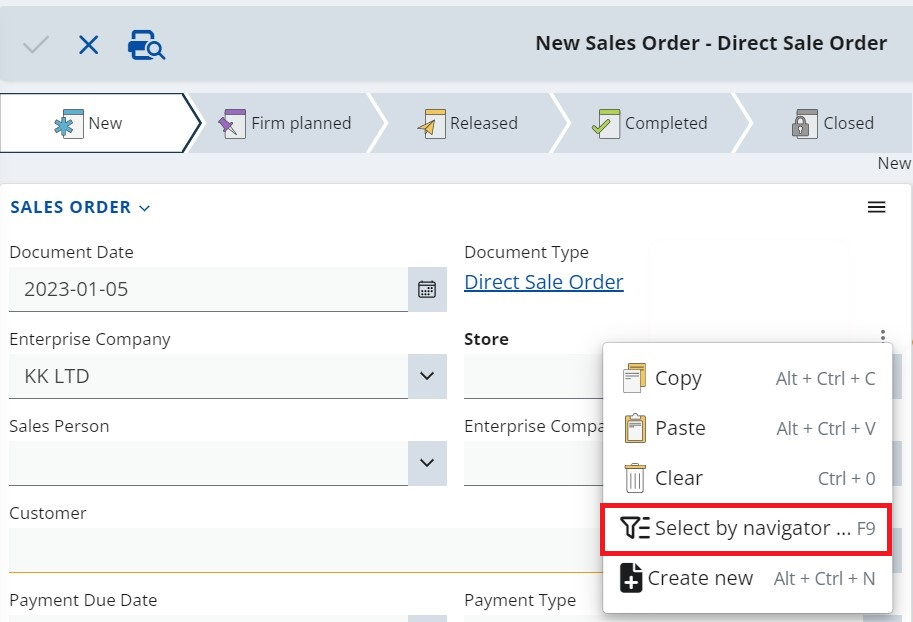Click the X cancel icon
913x622 pixels.
tap(89, 45)
